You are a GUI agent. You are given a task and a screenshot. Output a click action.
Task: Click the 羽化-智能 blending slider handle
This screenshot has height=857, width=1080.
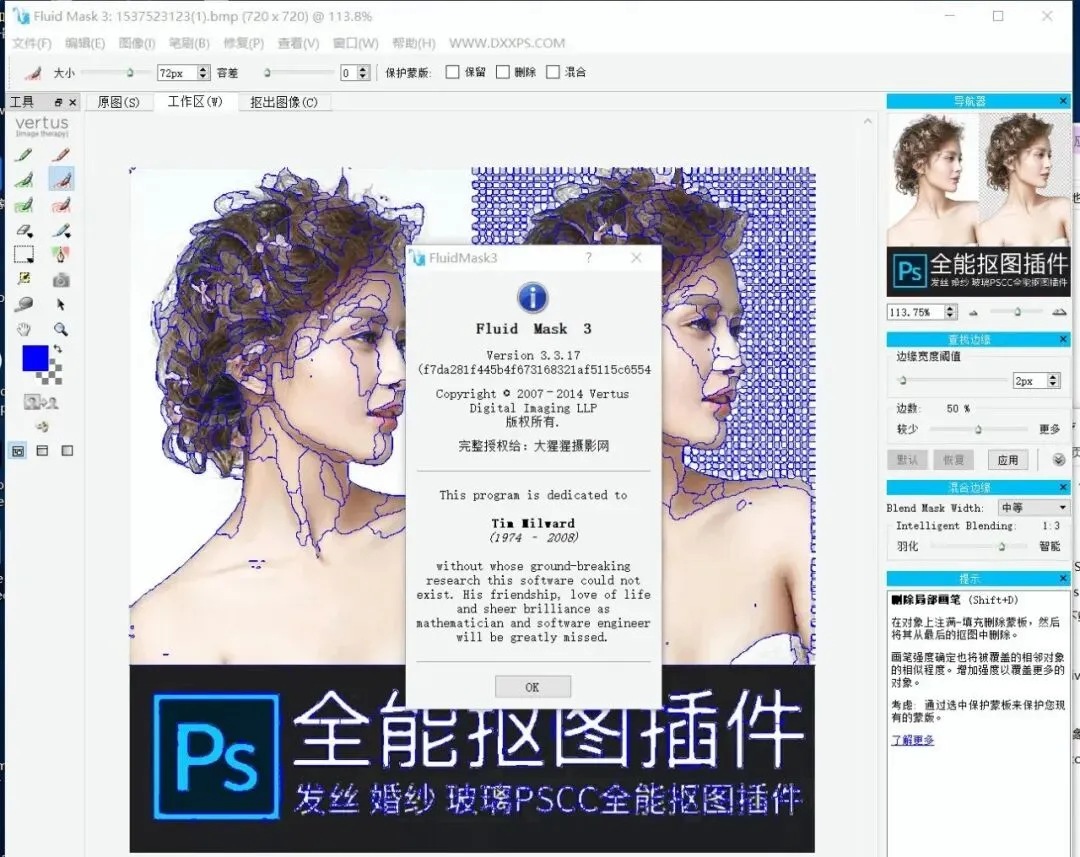tap(1002, 546)
